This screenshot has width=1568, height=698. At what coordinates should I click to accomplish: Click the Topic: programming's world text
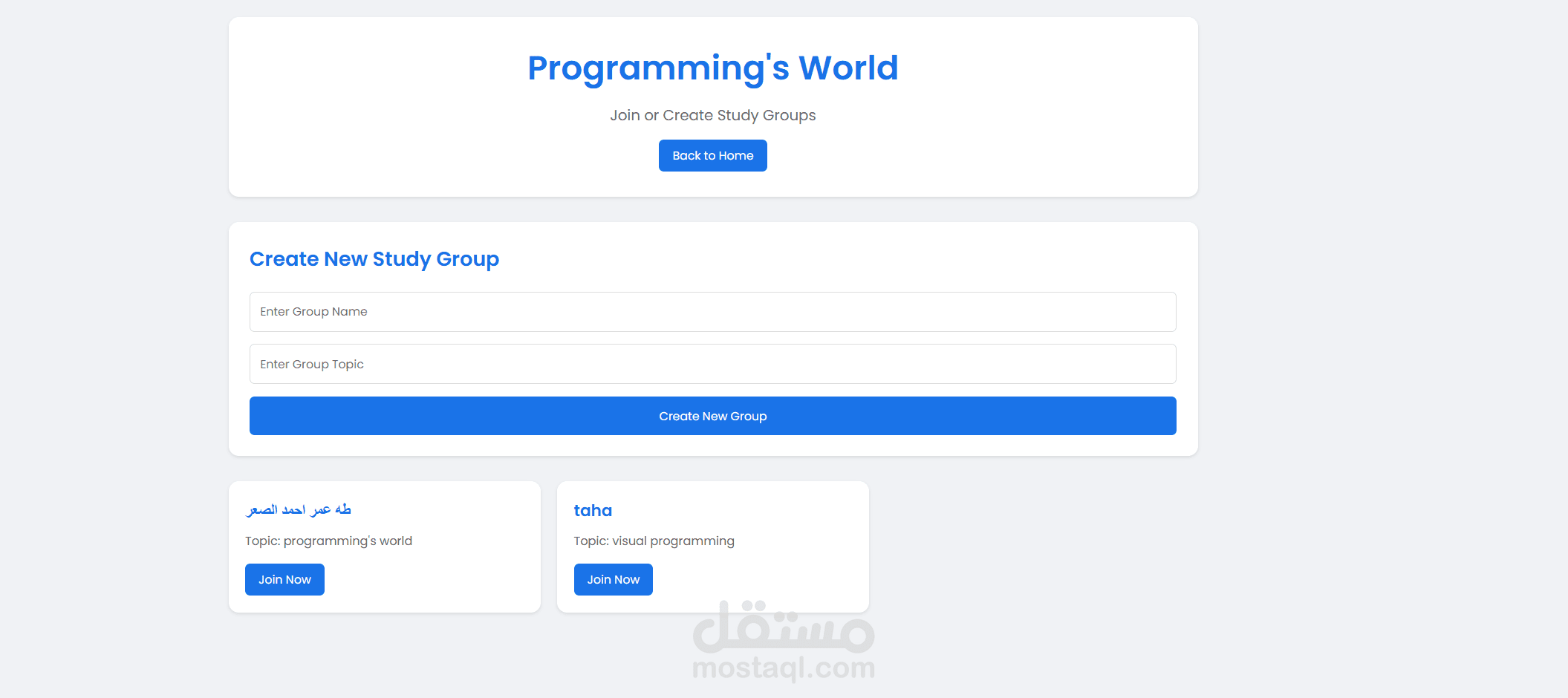(x=328, y=541)
